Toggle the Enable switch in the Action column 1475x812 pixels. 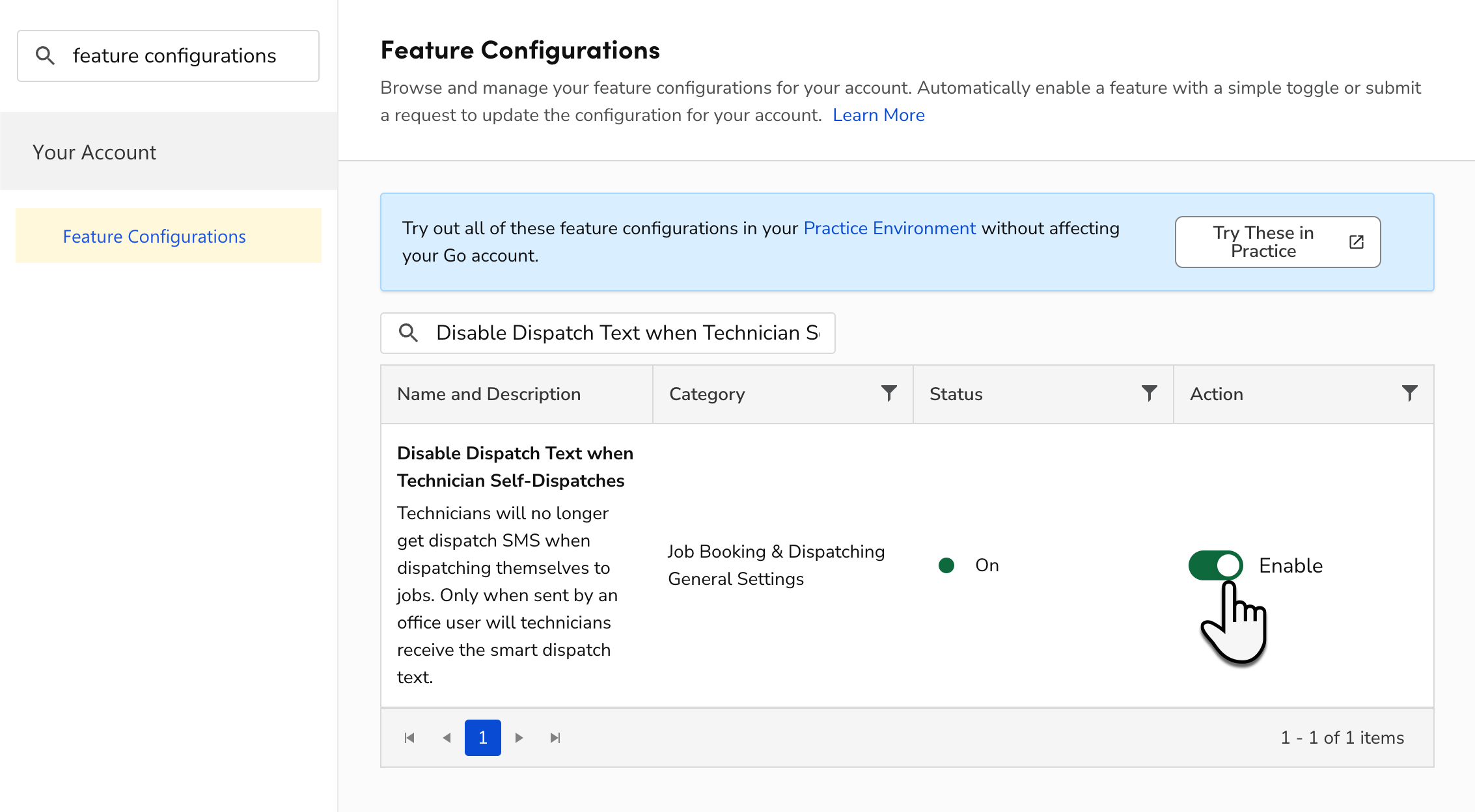pyautogui.click(x=1215, y=565)
